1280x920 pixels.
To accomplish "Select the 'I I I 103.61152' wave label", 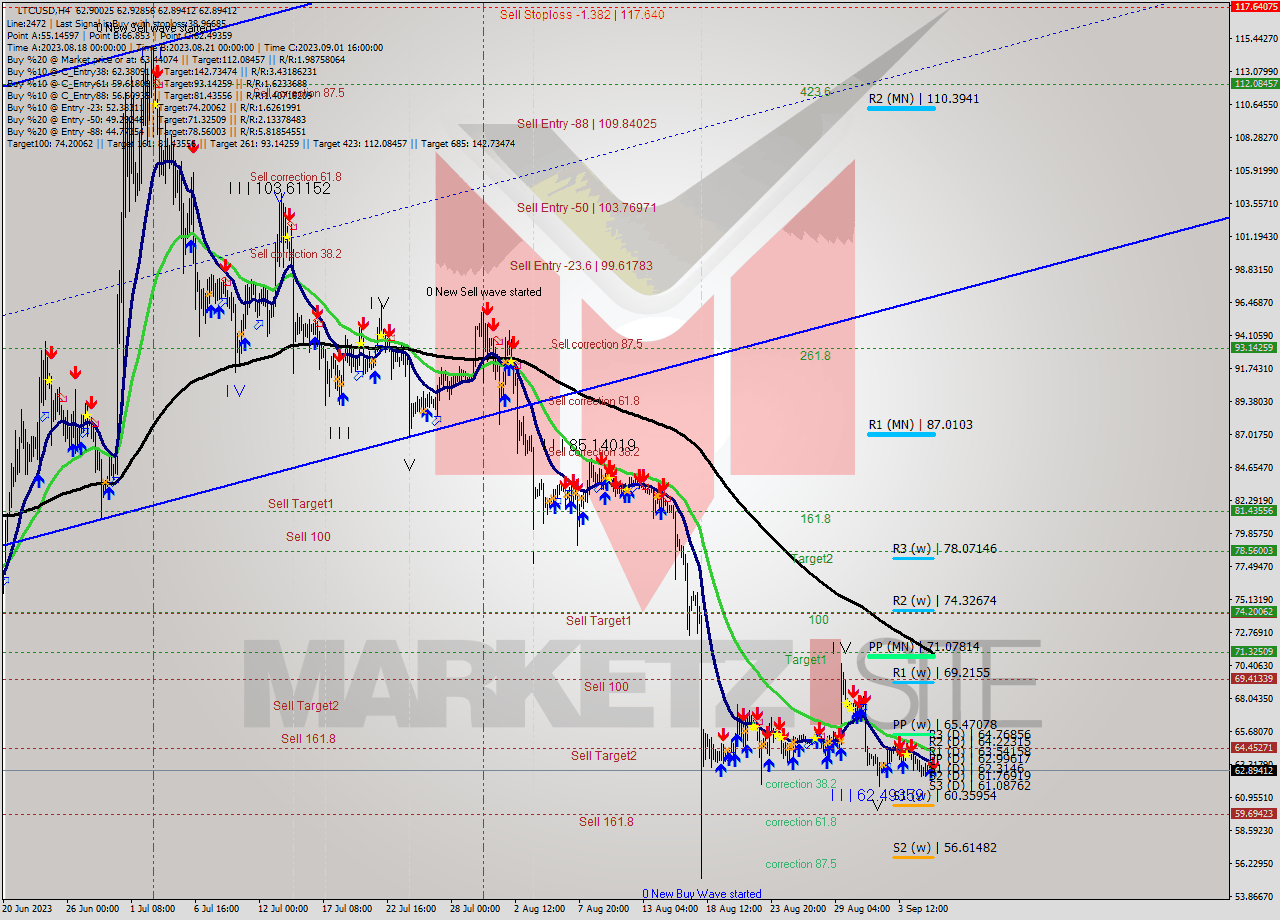I will 279,188.
